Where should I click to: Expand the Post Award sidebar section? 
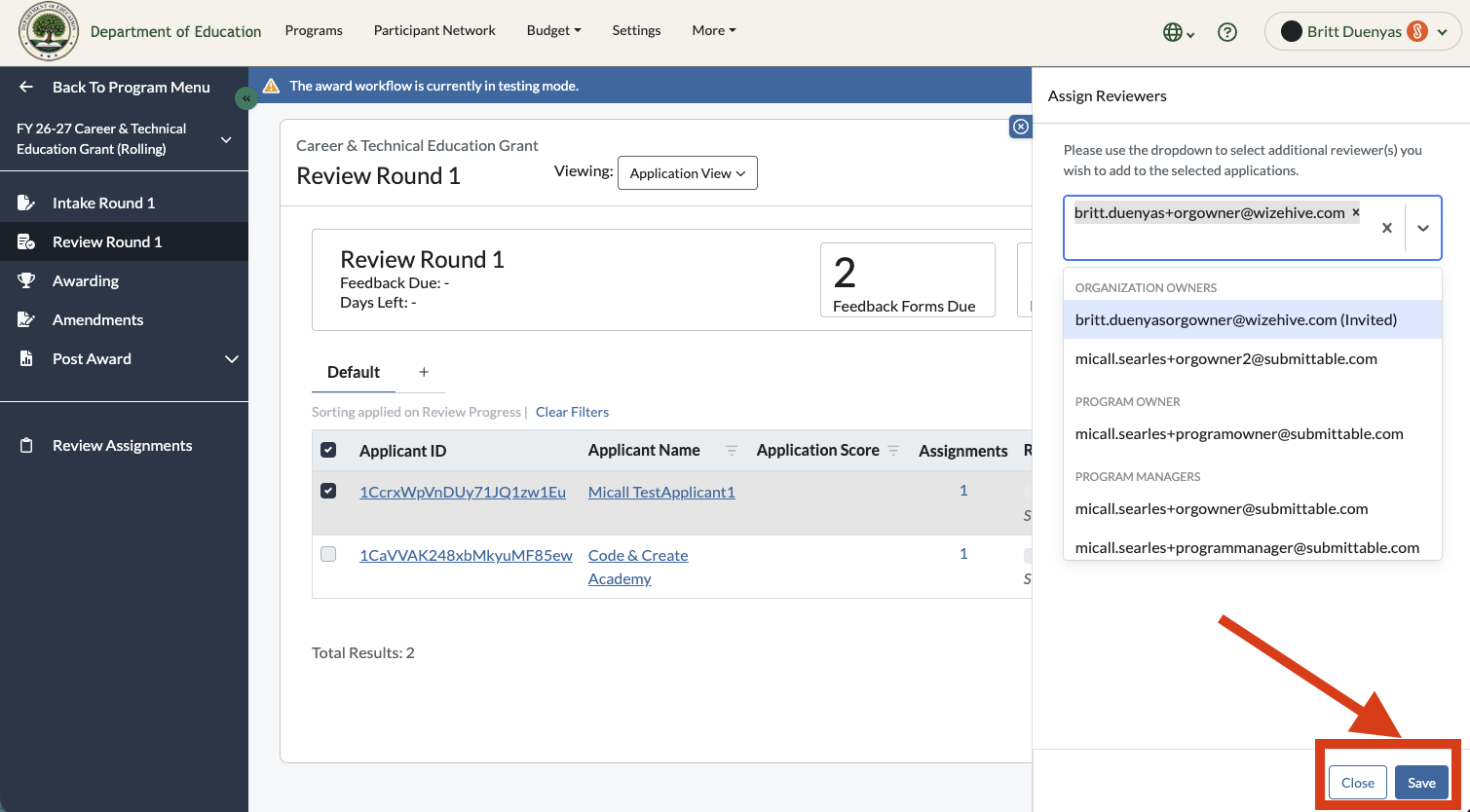(x=232, y=359)
